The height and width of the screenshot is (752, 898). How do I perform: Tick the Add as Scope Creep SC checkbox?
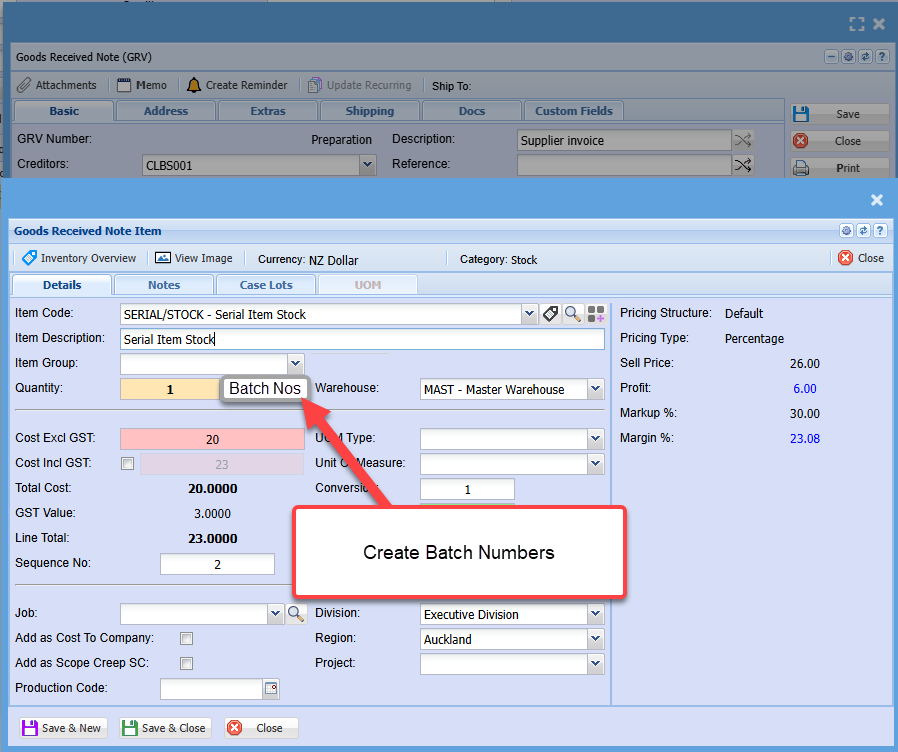[186, 663]
